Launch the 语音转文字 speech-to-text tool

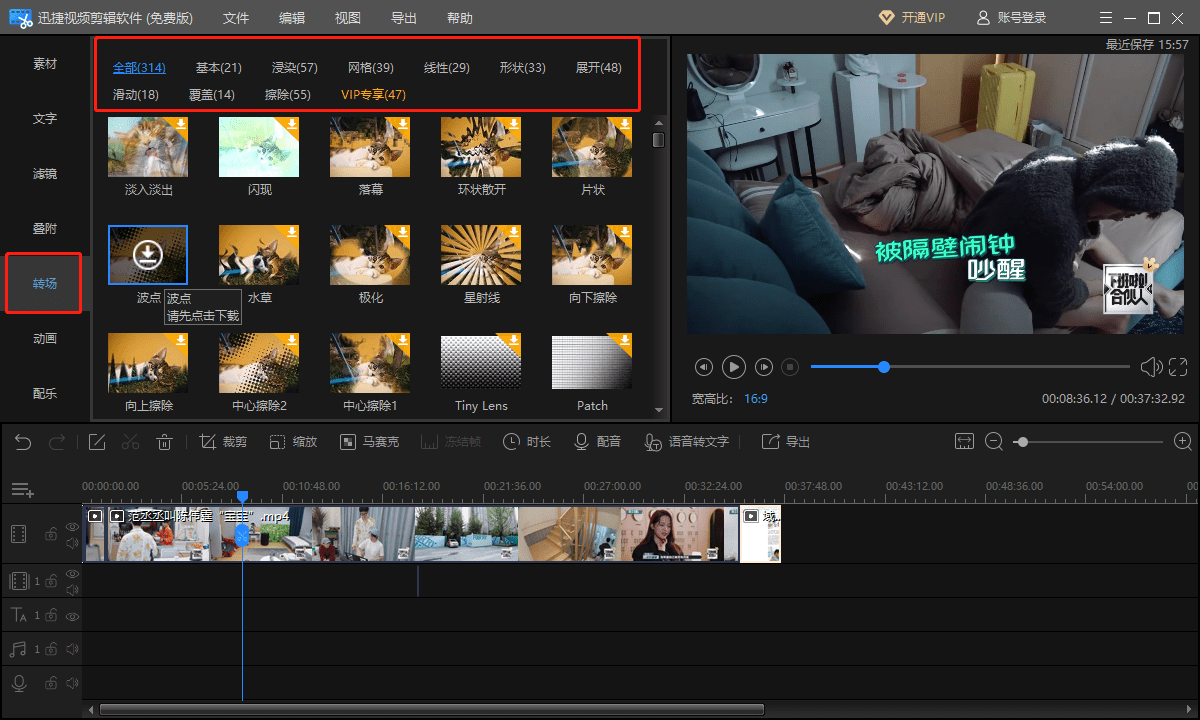point(686,442)
